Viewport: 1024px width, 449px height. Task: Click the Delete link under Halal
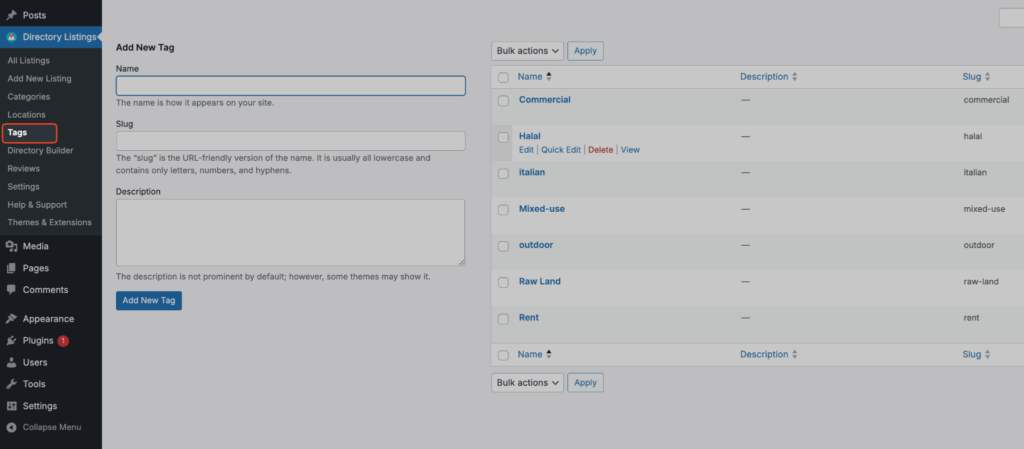[600, 150]
